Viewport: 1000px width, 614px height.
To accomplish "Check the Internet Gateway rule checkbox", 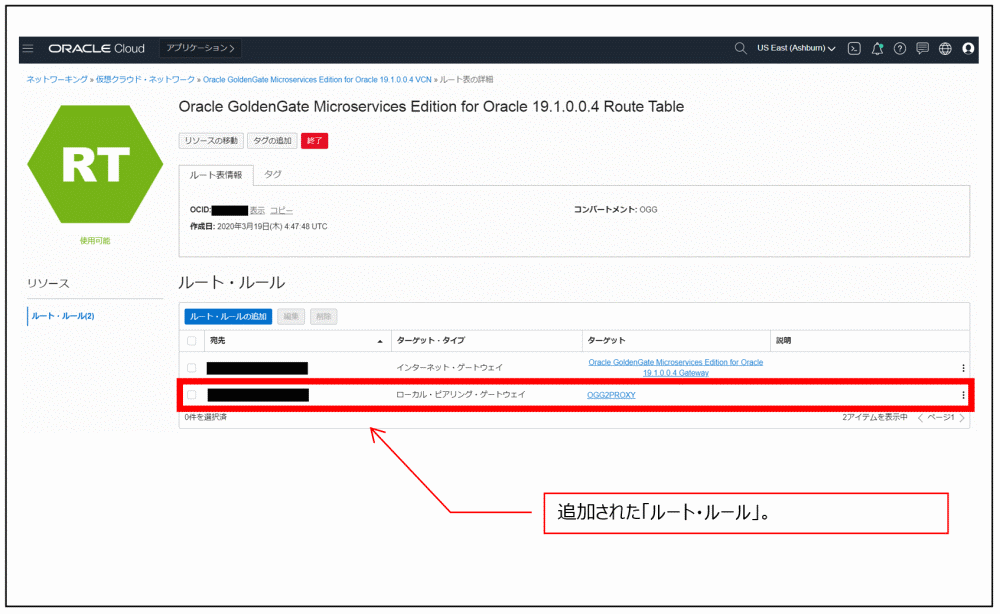I will coord(191,367).
